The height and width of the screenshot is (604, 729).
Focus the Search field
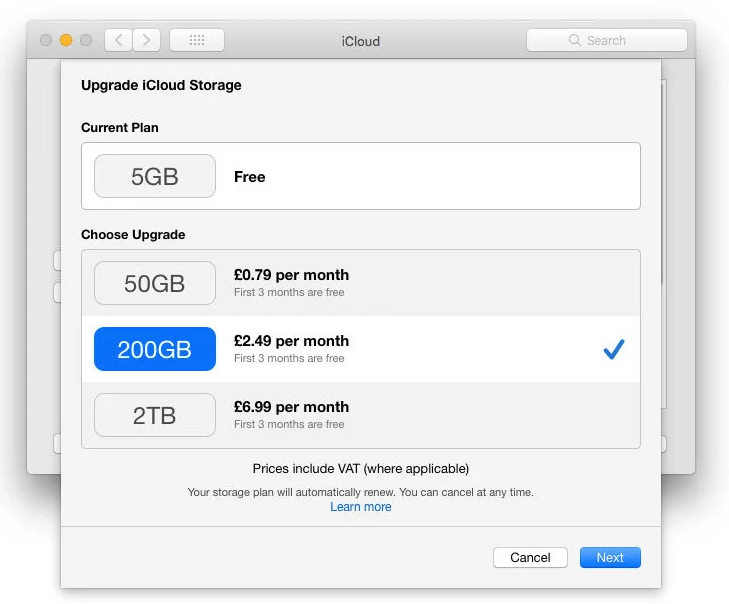[607, 40]
